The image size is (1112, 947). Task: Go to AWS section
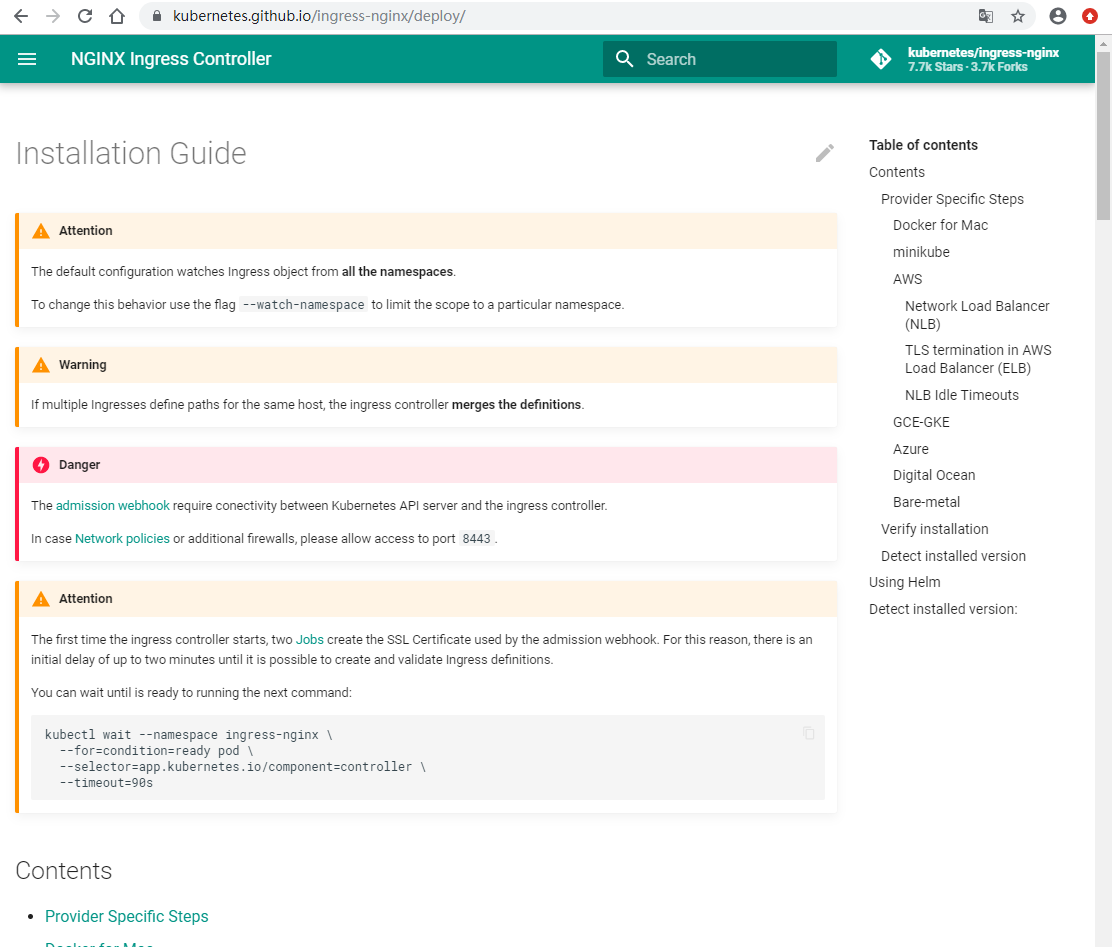point(908,279)
